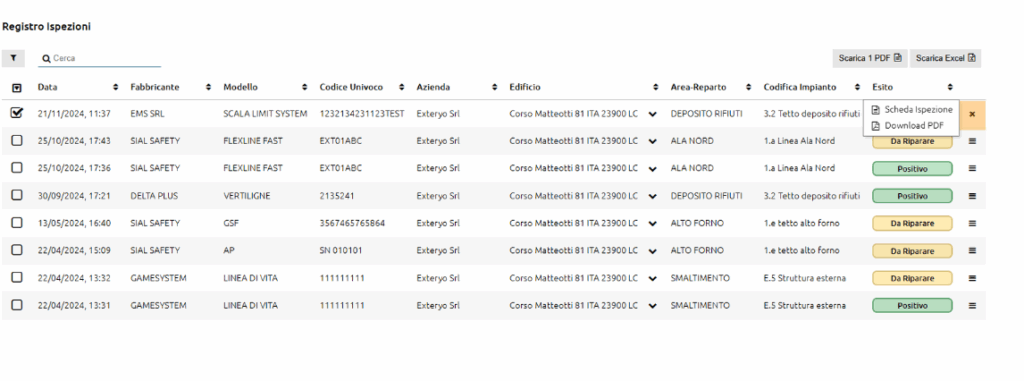
Task: Check the 22/04/2024, 13:31 row checkbox
Action: click(x=17, y=305)
